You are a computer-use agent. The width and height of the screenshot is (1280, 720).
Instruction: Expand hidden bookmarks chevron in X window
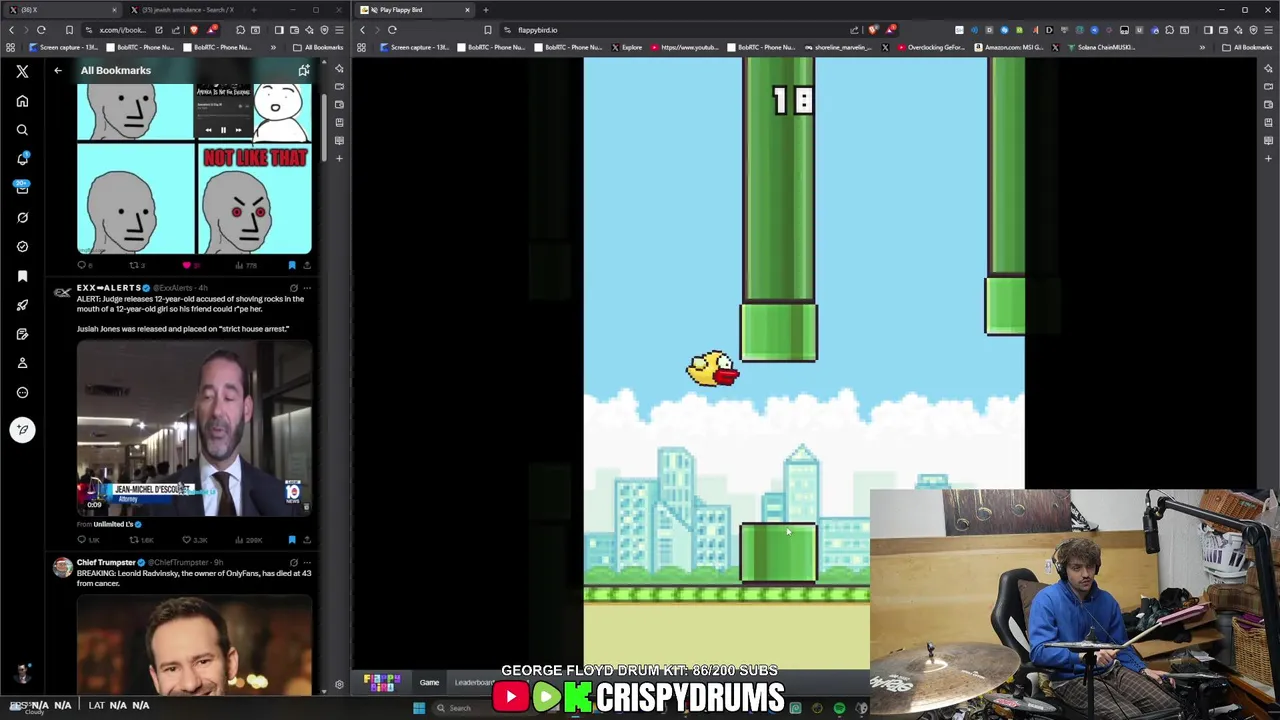pos(272,47)
